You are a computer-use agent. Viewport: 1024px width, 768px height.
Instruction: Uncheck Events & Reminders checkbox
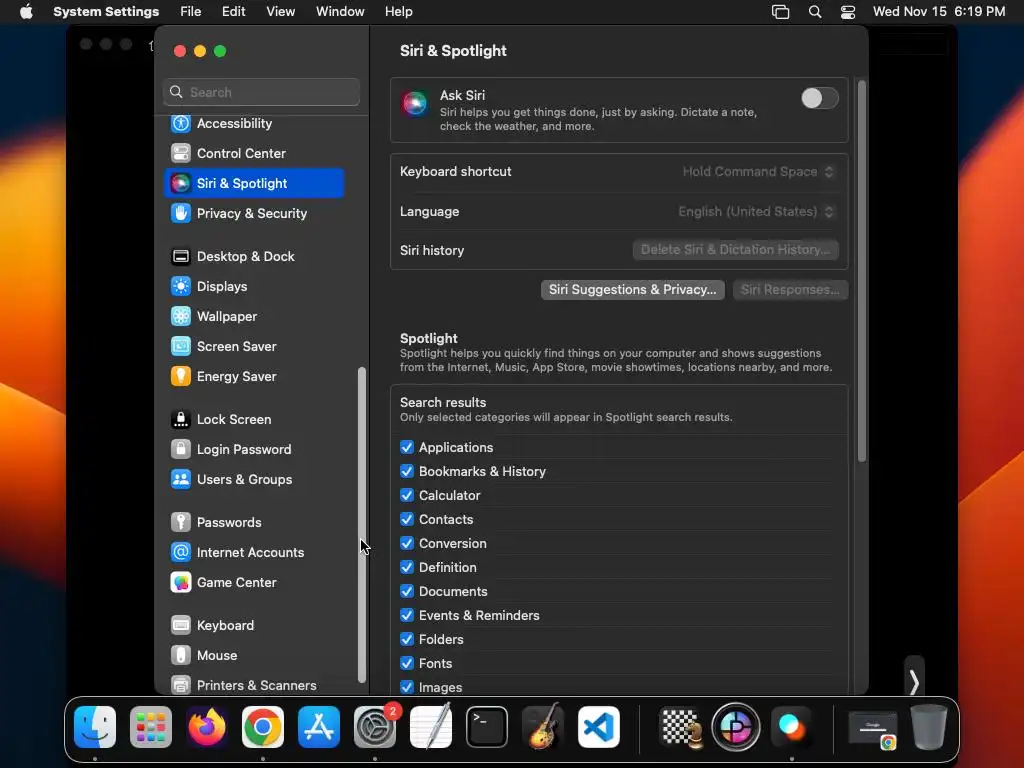(407, 615)
